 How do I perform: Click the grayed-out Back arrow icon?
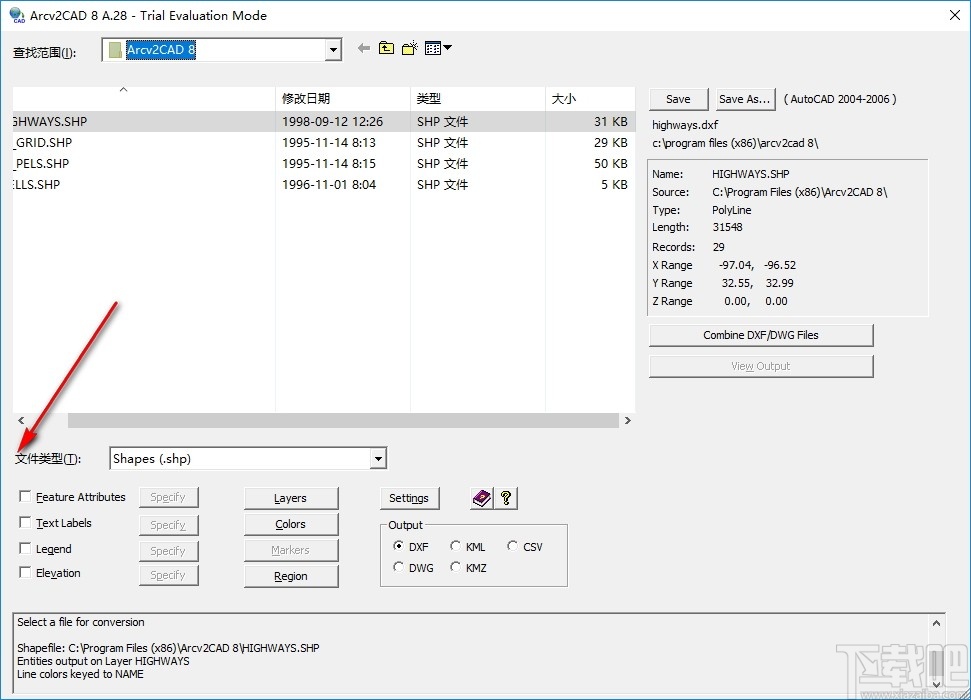[x=363, y=47]
